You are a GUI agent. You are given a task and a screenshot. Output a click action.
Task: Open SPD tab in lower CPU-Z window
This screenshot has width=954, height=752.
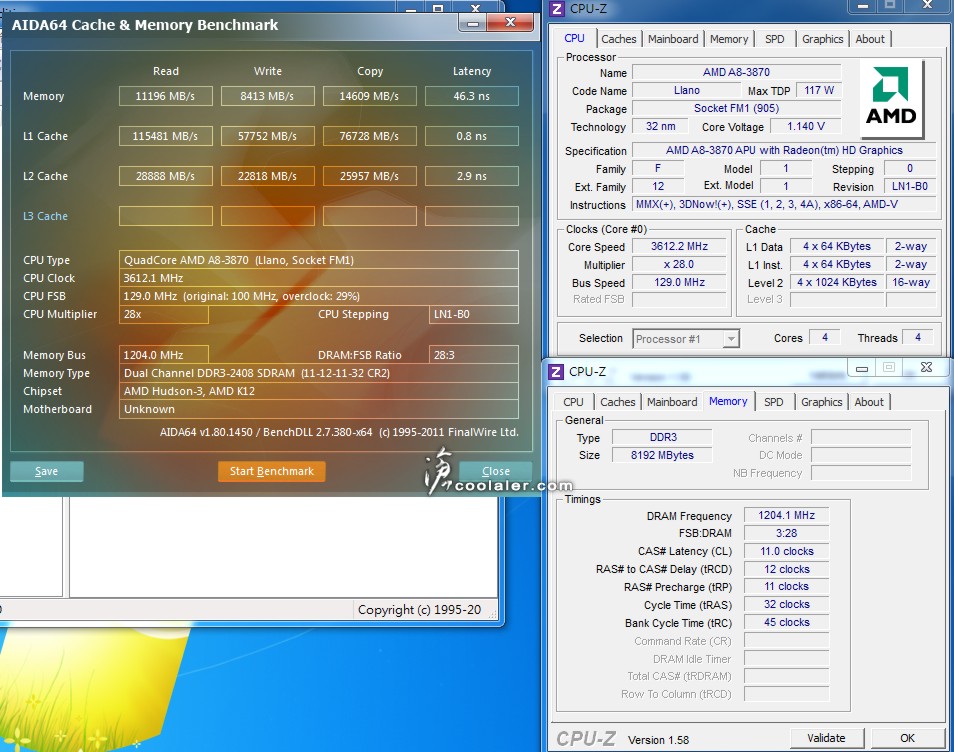point(774,402)
